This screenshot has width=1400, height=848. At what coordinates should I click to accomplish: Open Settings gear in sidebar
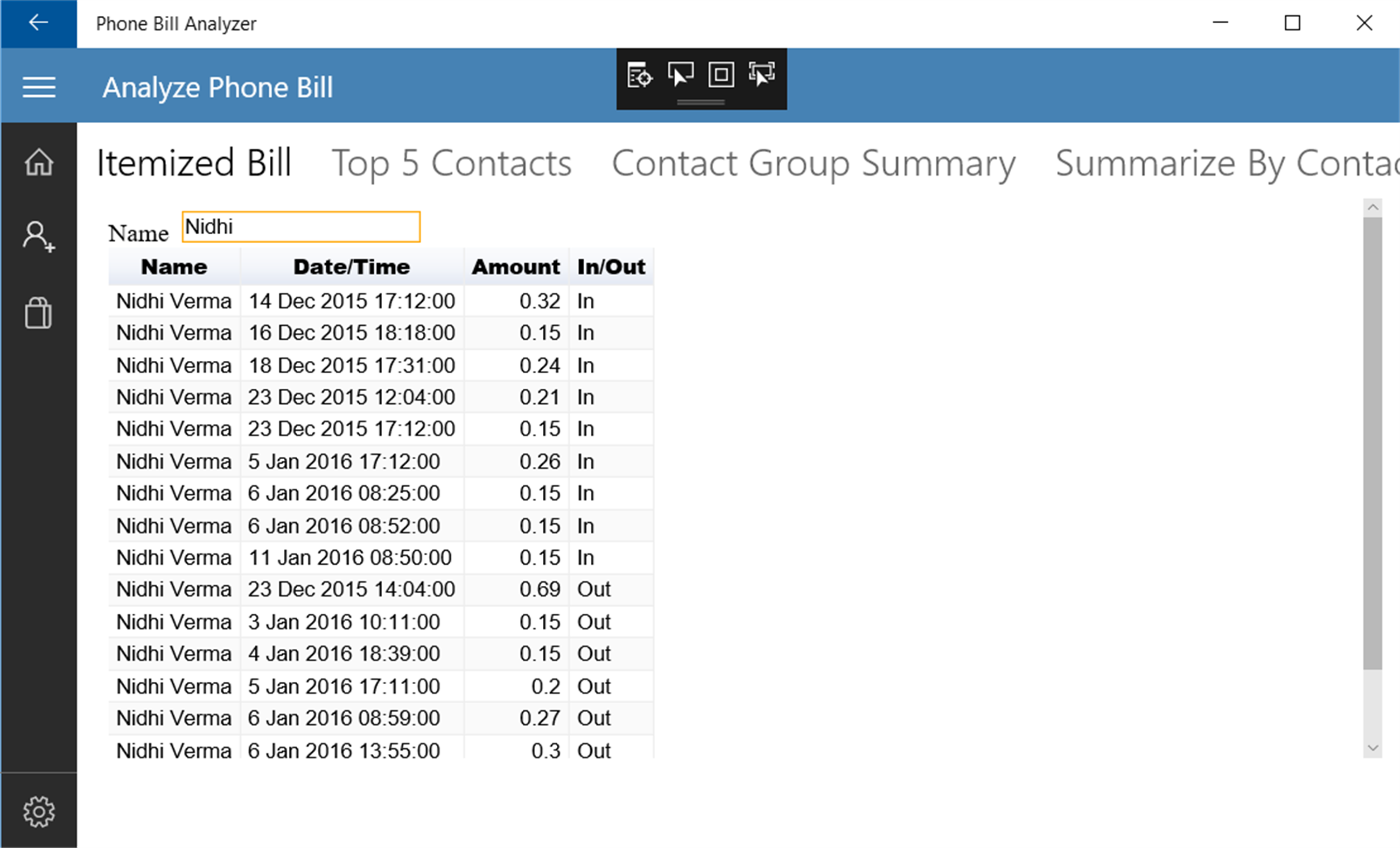click(x=39, y=812)
